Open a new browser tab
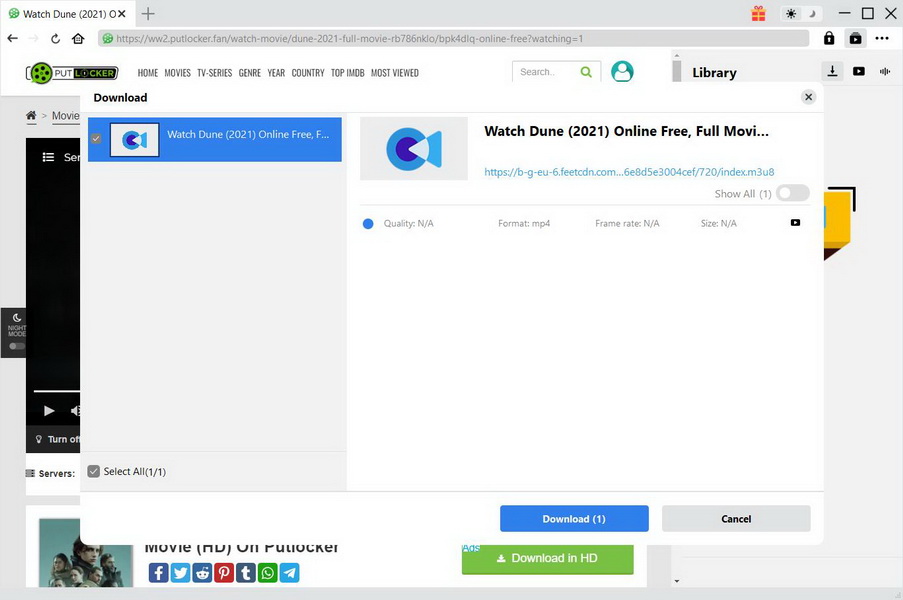This screenshot has width=903, height=600. (148, 14)
